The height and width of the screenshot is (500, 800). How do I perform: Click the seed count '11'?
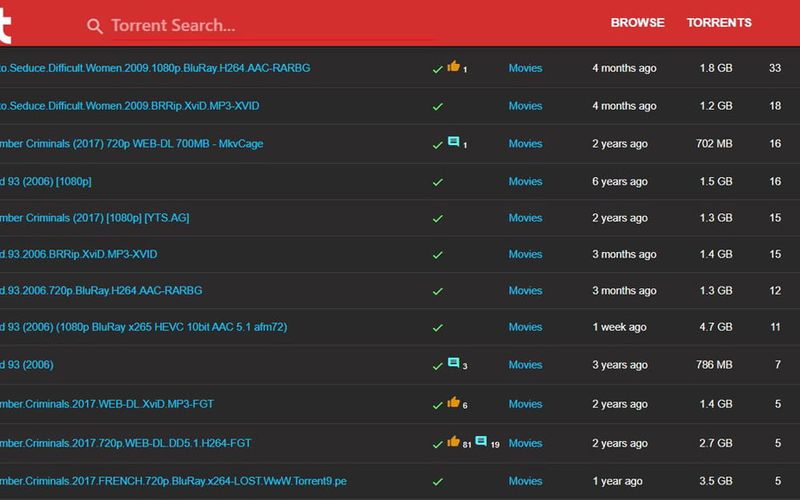click(x=776, y=327)
